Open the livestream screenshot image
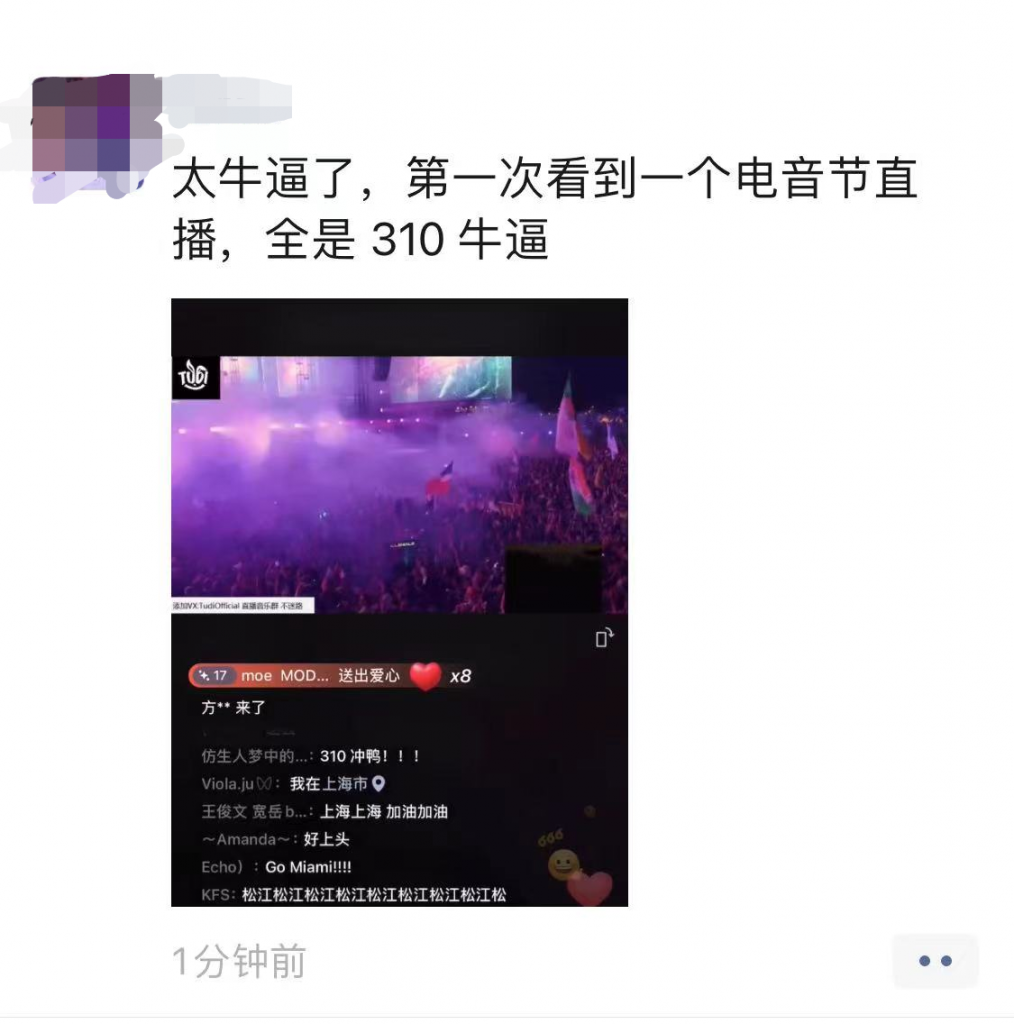 [x=399, y=602]
